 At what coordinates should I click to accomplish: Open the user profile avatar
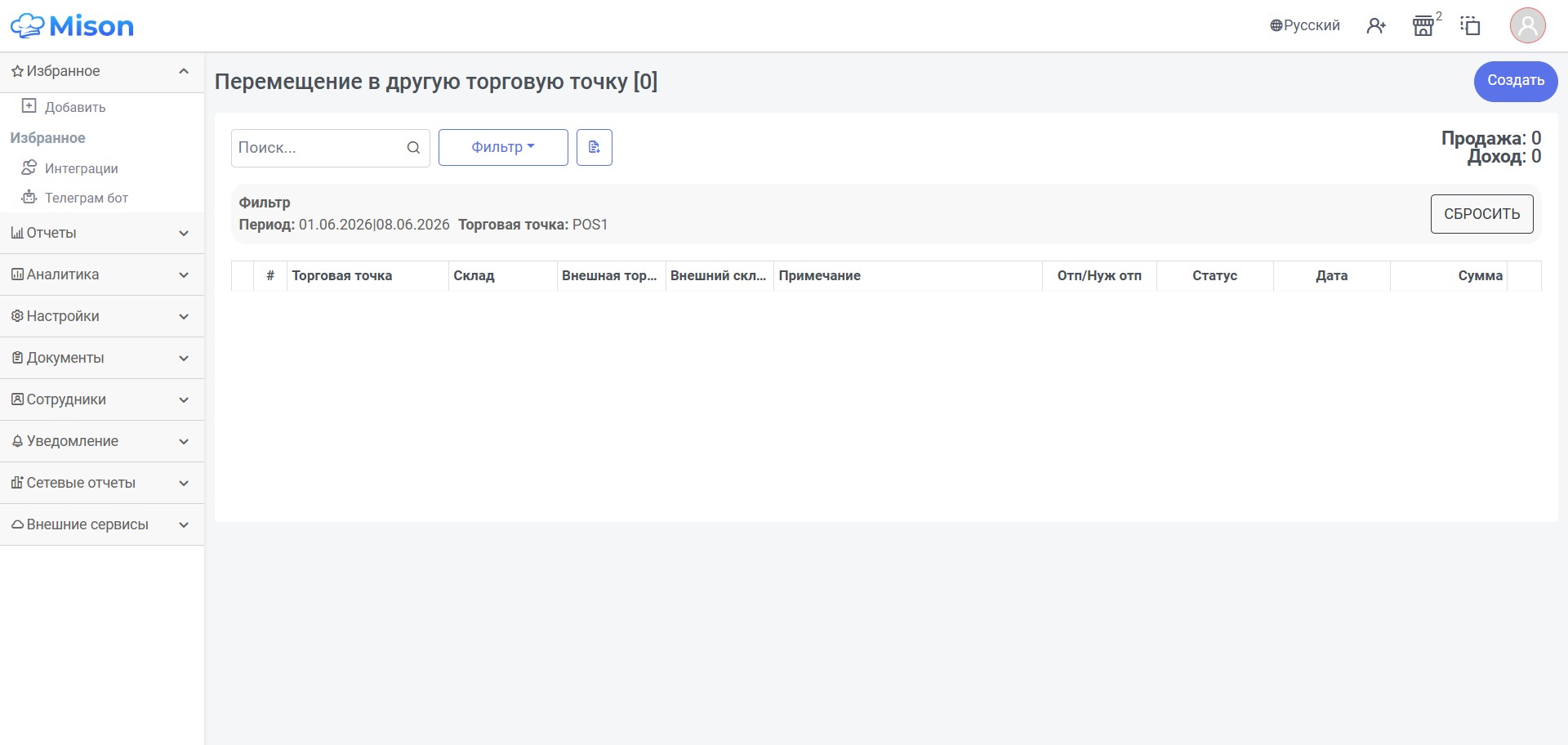click(1527, 26)
